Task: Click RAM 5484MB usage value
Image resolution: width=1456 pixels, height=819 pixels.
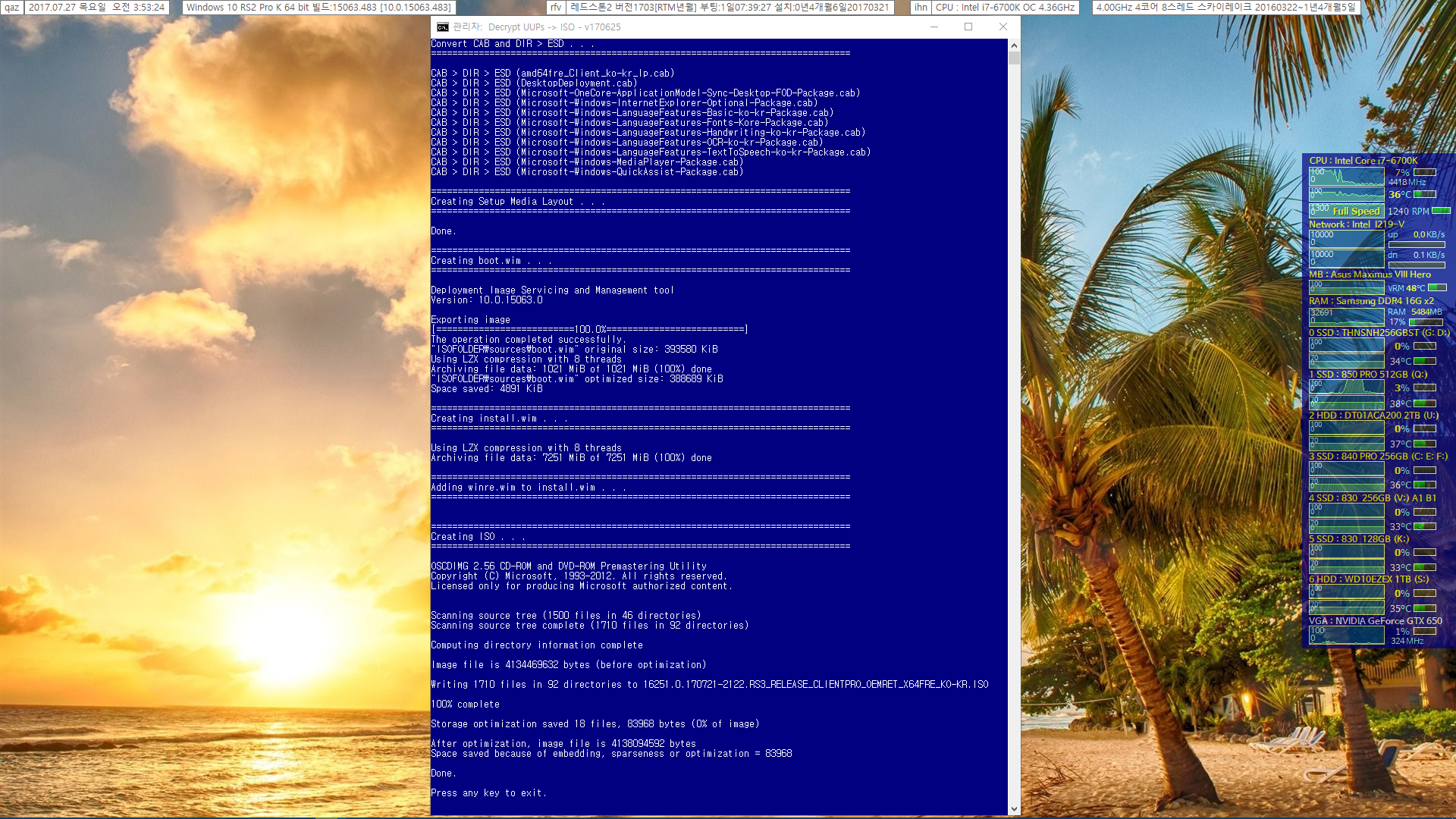Action: 1426,312
